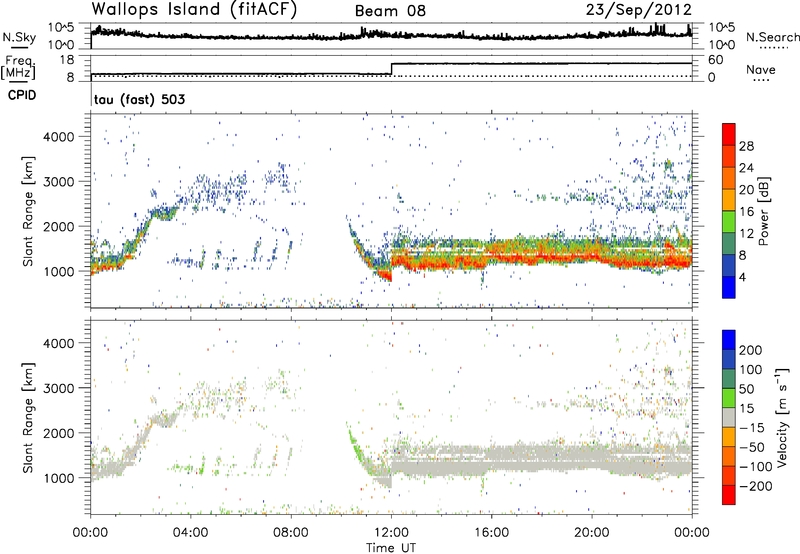Click the '18' frequency axis tick
This screenshot has height=554, width=800.
click(66, 60)
